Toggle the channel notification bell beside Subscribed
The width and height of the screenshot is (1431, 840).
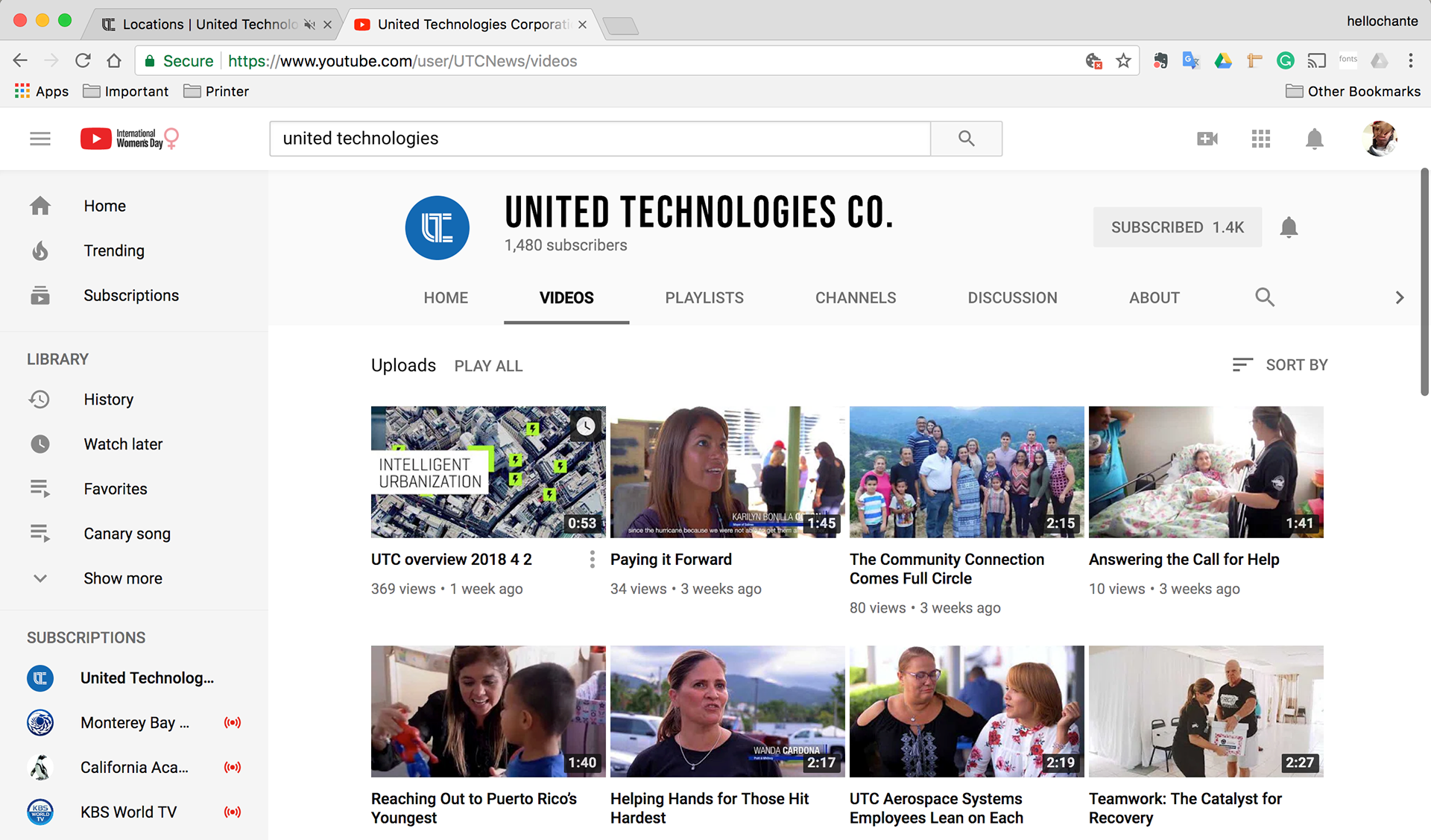coord(1289,227)
